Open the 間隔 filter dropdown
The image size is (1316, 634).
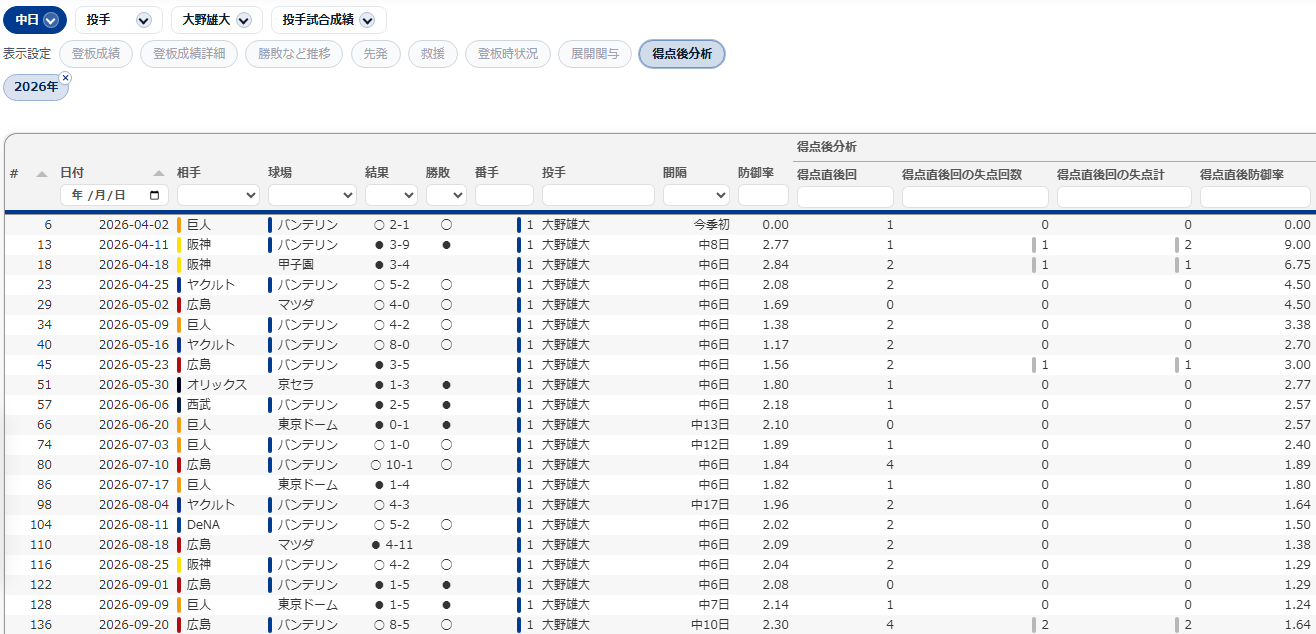click(x=696, y=195)
